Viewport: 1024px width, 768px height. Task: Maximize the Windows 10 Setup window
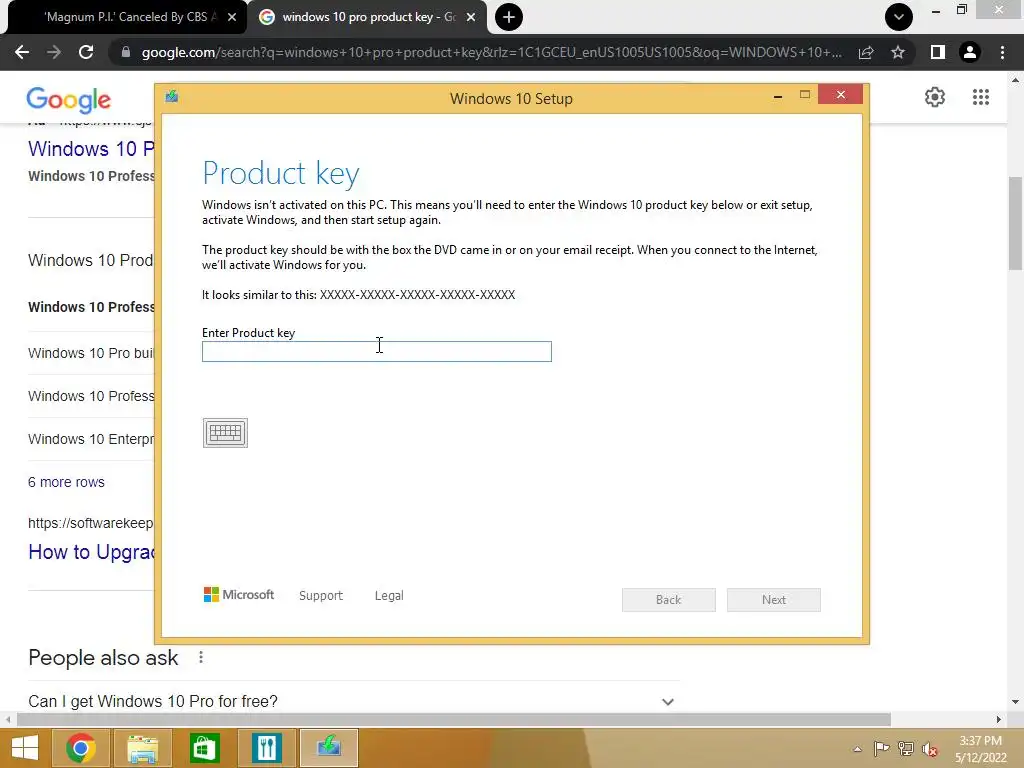point(805,95)
